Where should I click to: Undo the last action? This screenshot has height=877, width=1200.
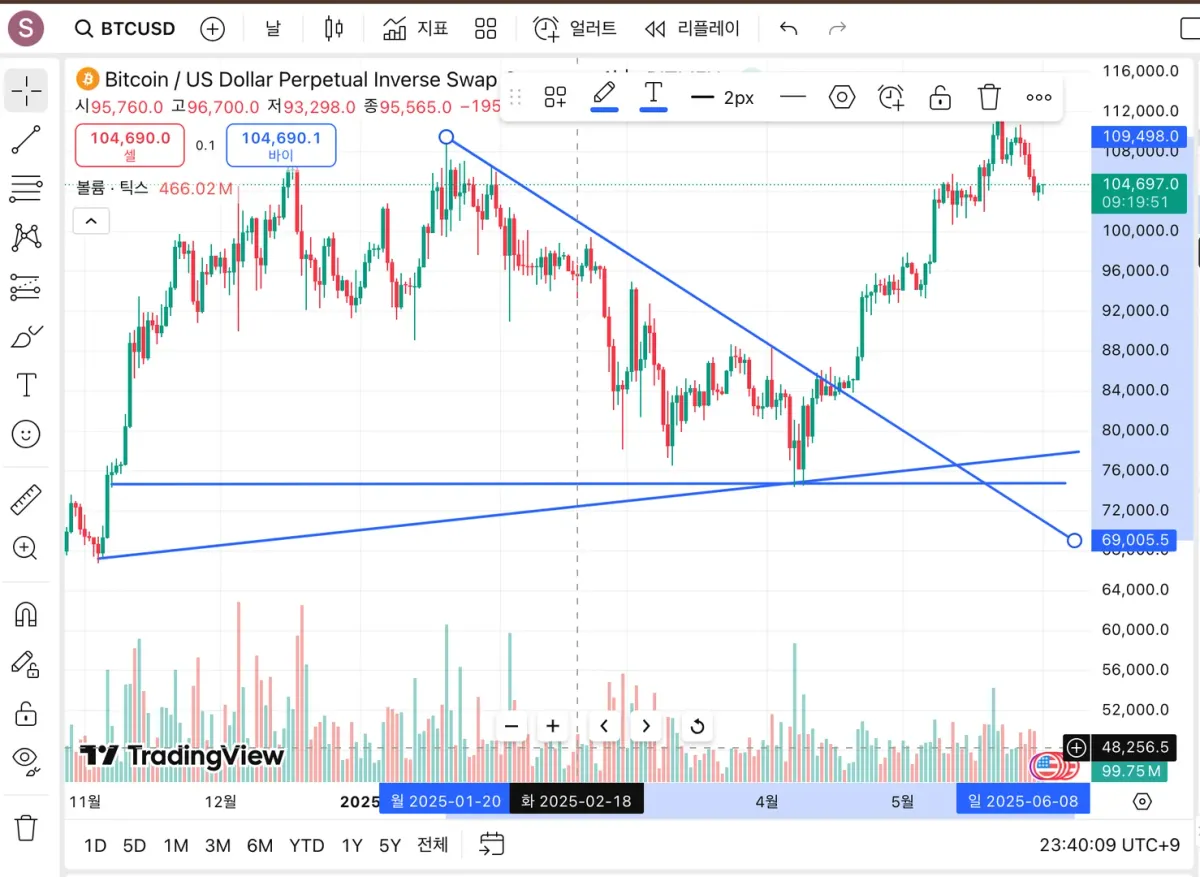coord(788,29)
